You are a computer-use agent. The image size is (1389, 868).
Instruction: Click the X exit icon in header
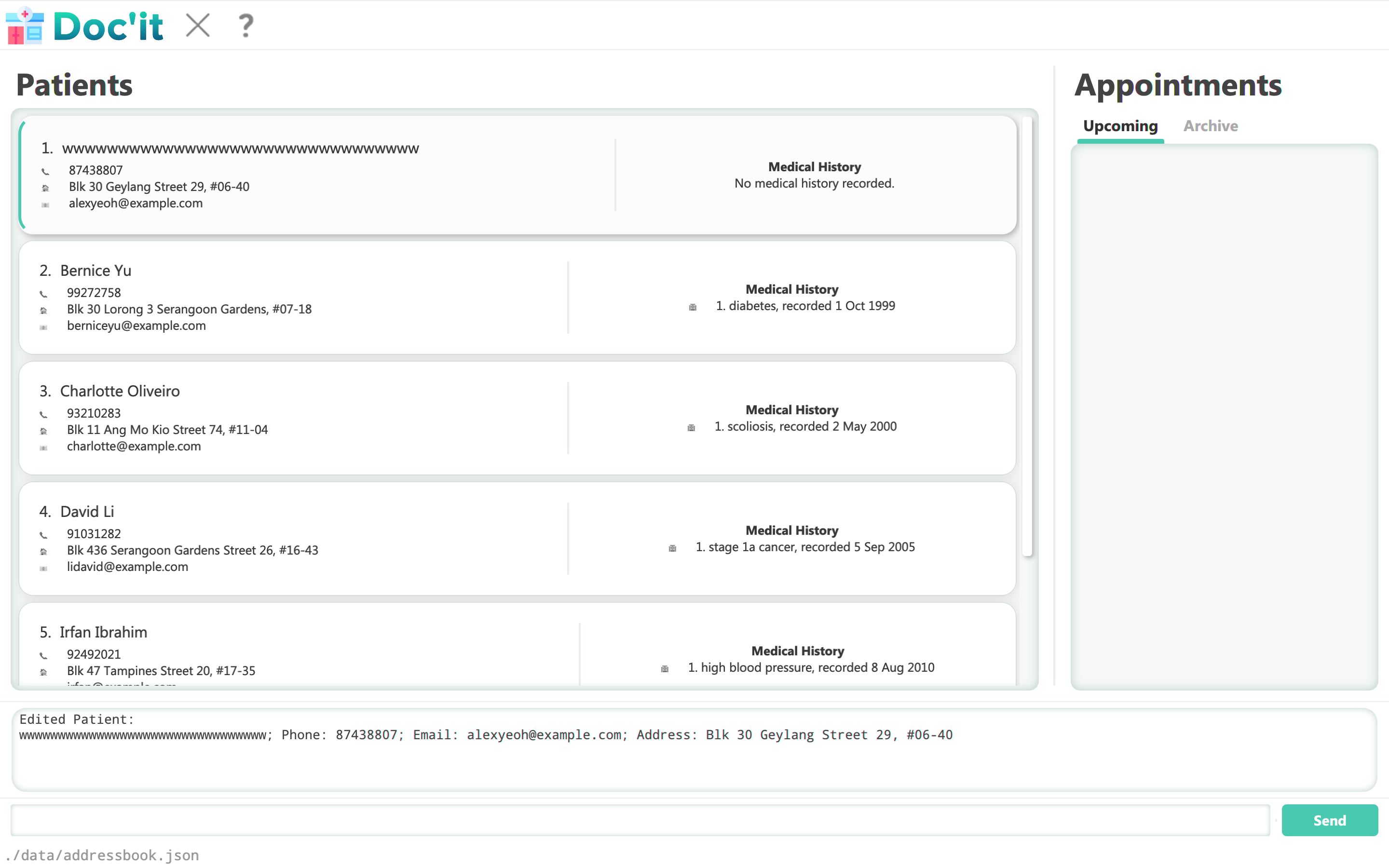[198, 26]
